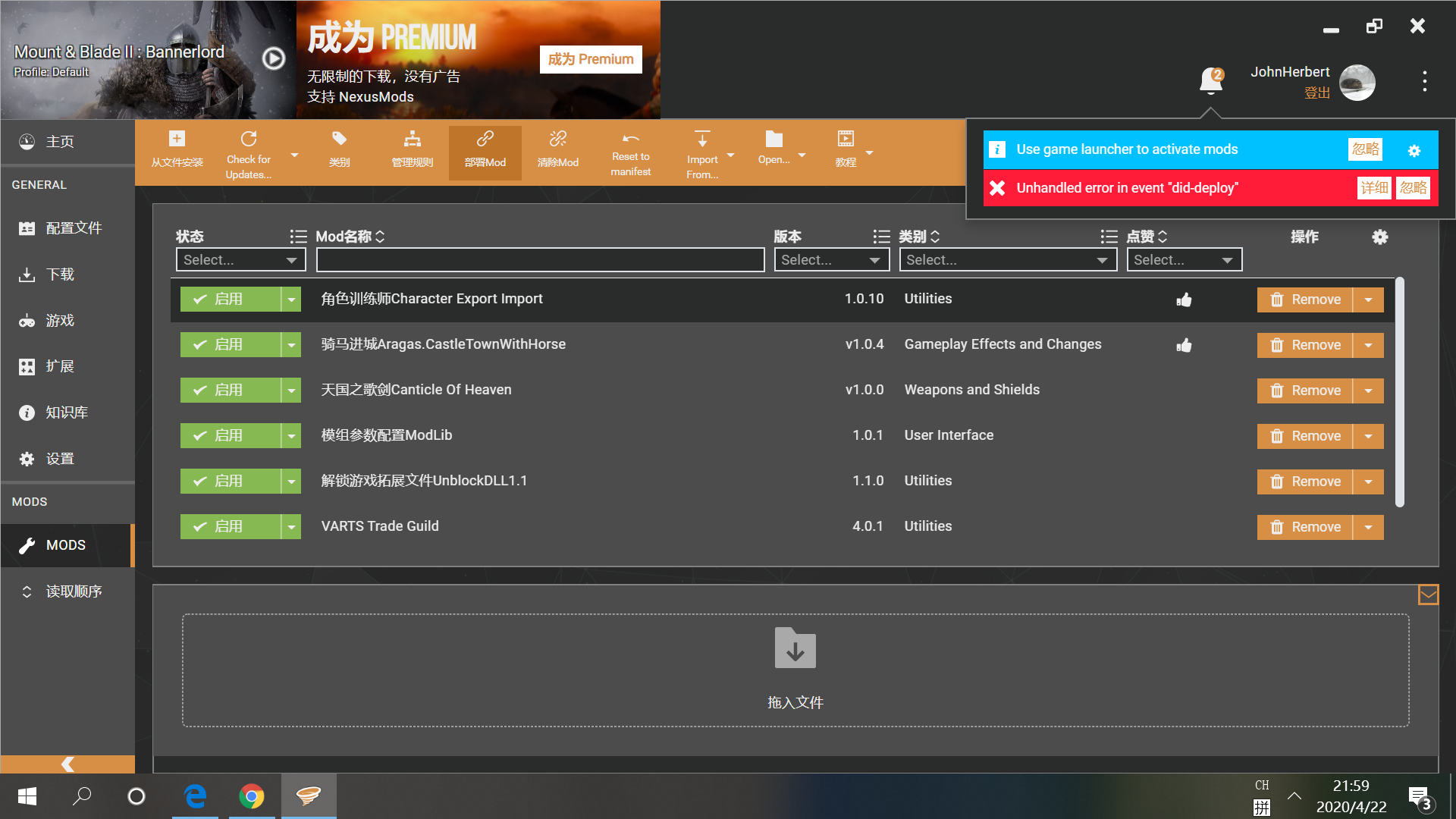Viewport: 1456px width, 819px height.
Task: Toggle 启用 status for Character Export Import
Action: pos(231,300)
